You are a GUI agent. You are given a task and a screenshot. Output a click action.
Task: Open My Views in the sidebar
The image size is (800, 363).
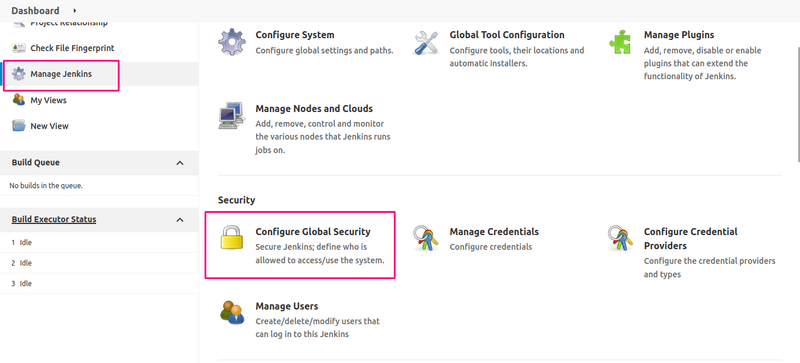(48, 100)
